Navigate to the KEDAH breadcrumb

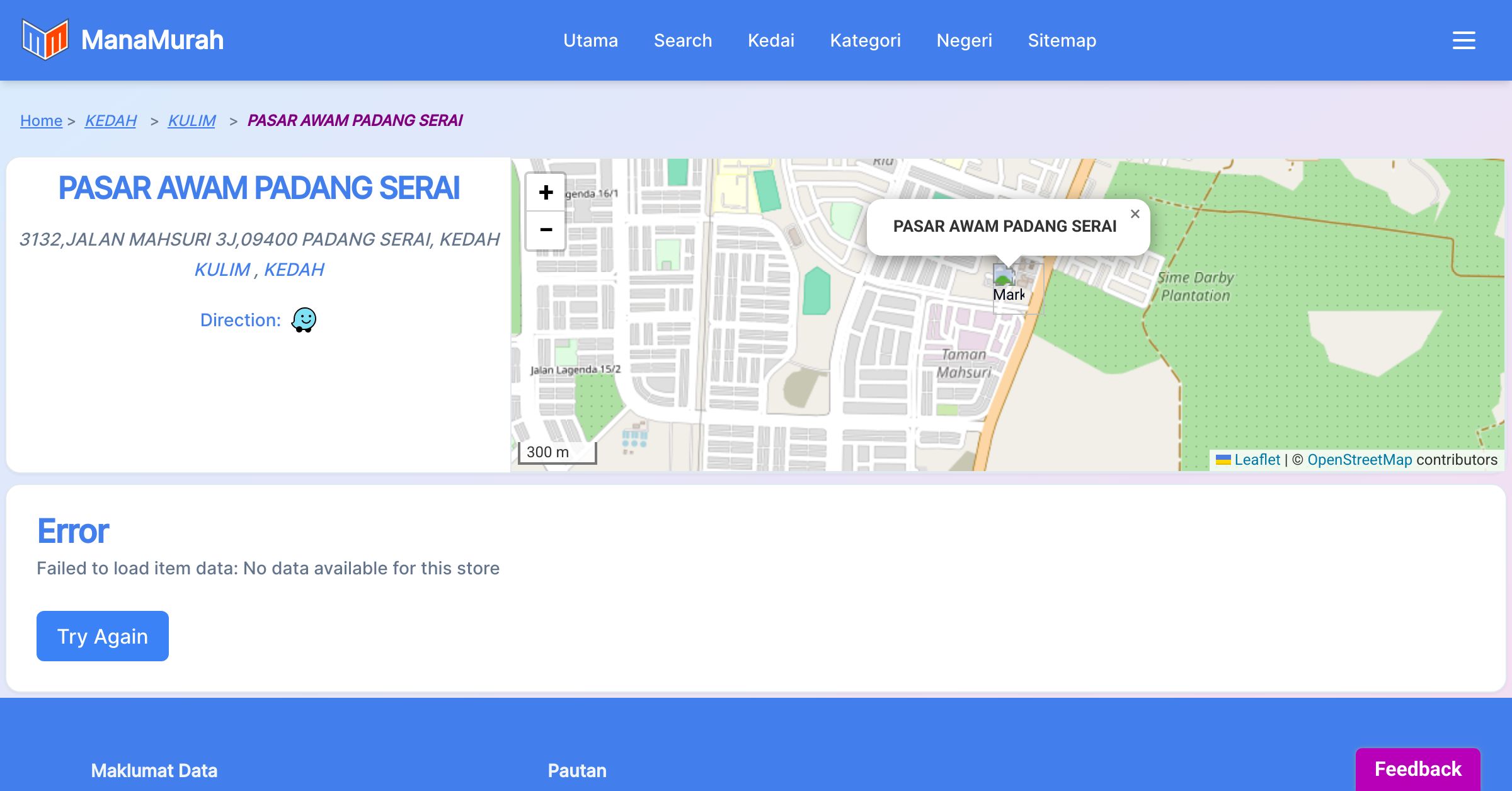(110, 120)
